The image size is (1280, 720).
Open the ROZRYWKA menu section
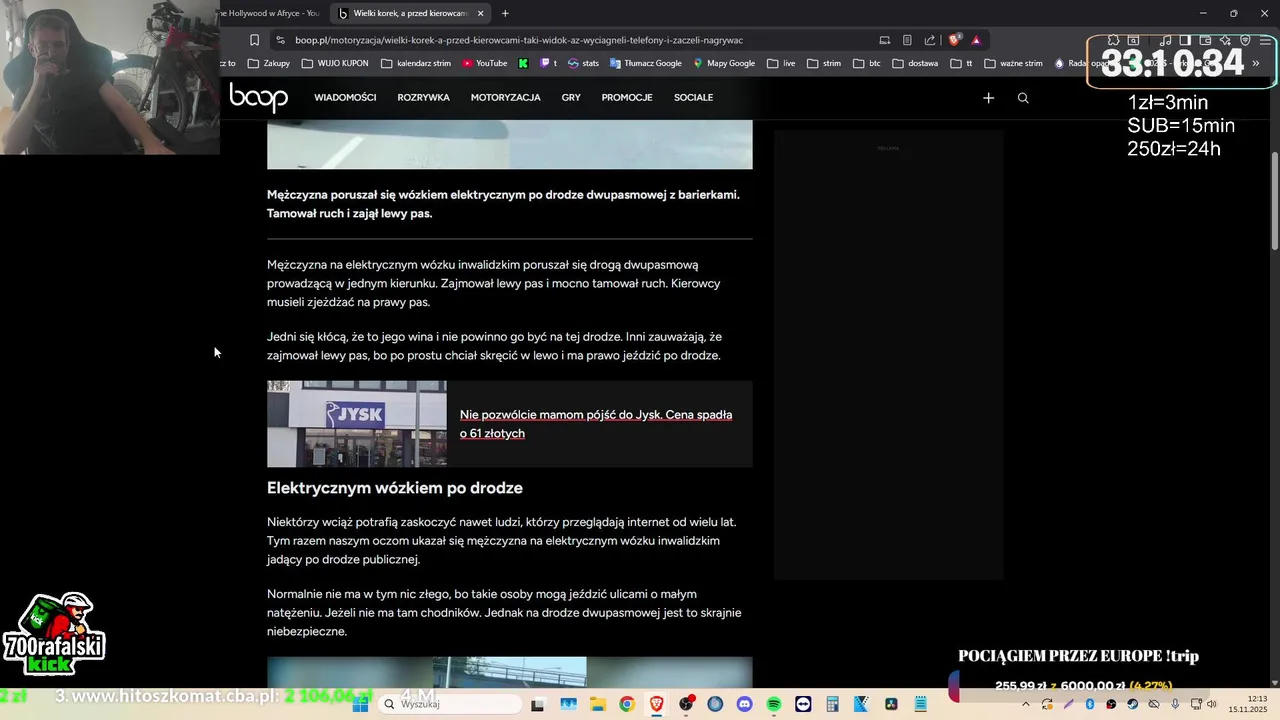423,98
